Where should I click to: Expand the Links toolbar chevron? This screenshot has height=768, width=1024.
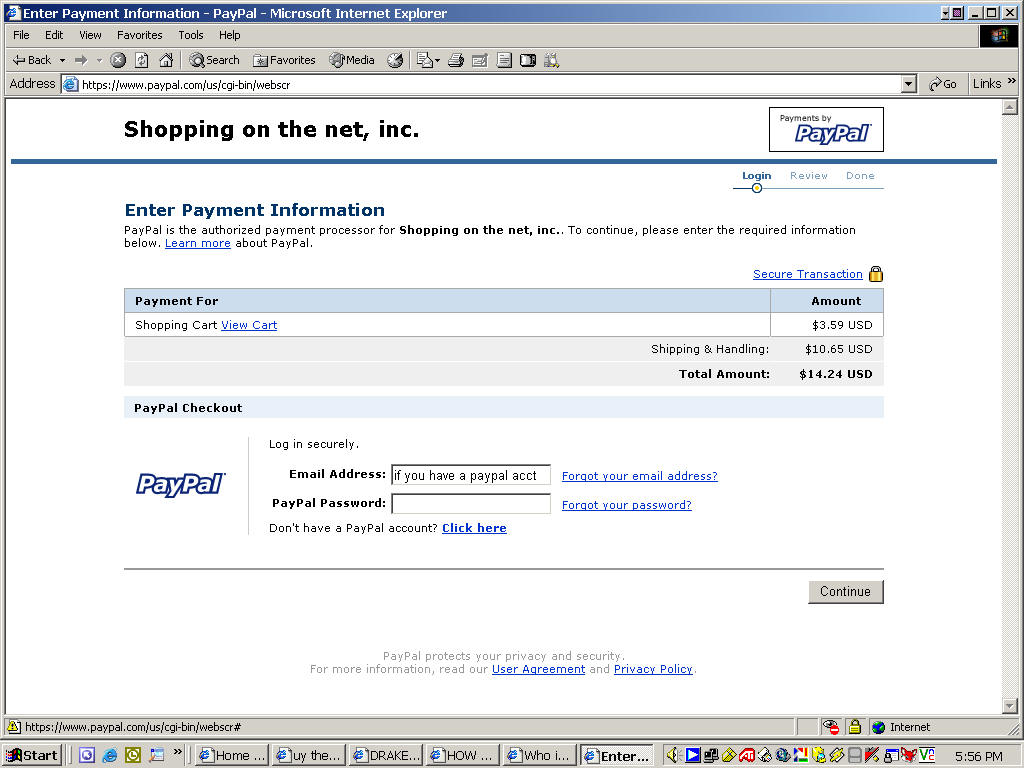click(x=1012, y=81)
